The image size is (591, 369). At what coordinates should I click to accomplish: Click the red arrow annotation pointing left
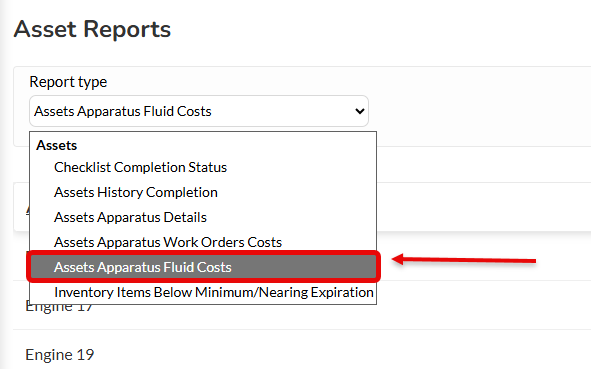point(464,260)
